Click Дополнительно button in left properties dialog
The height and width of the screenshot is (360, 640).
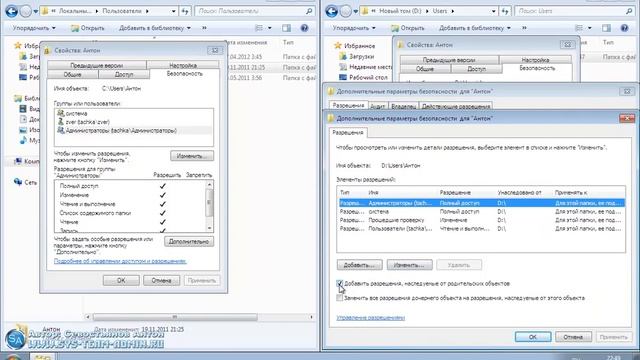coord(189,242)
